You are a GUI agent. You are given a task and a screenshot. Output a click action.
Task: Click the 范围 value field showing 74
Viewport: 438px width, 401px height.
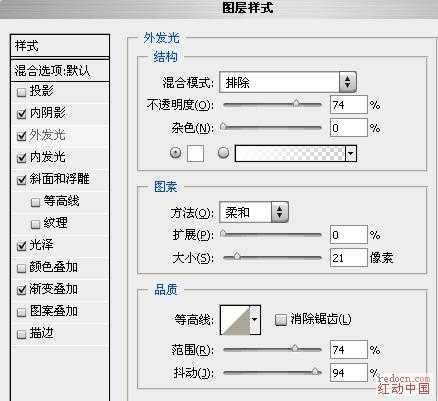click(349, 350)
